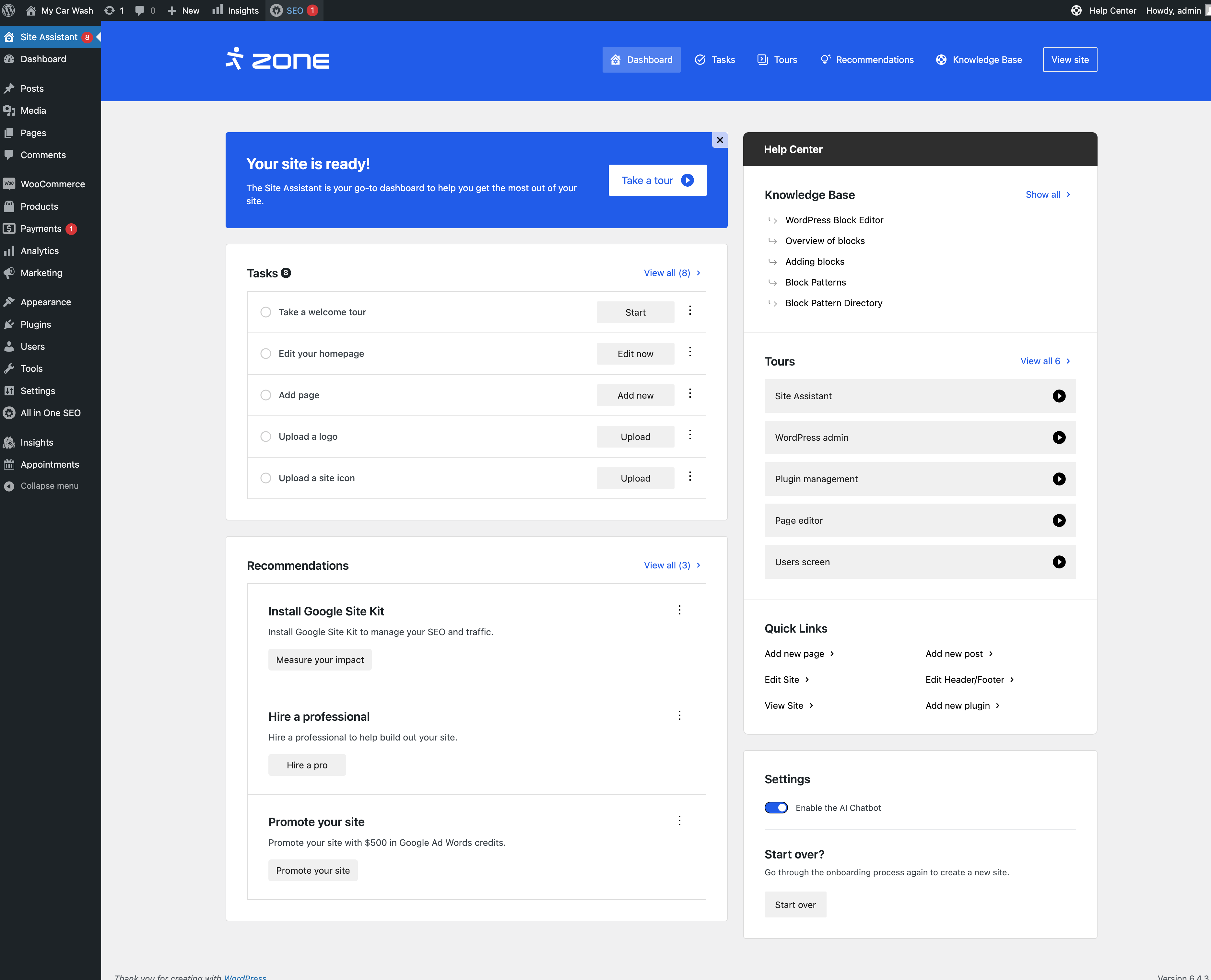
Task: Click the SEO icon in admin bar
Action: pos(276,10)
